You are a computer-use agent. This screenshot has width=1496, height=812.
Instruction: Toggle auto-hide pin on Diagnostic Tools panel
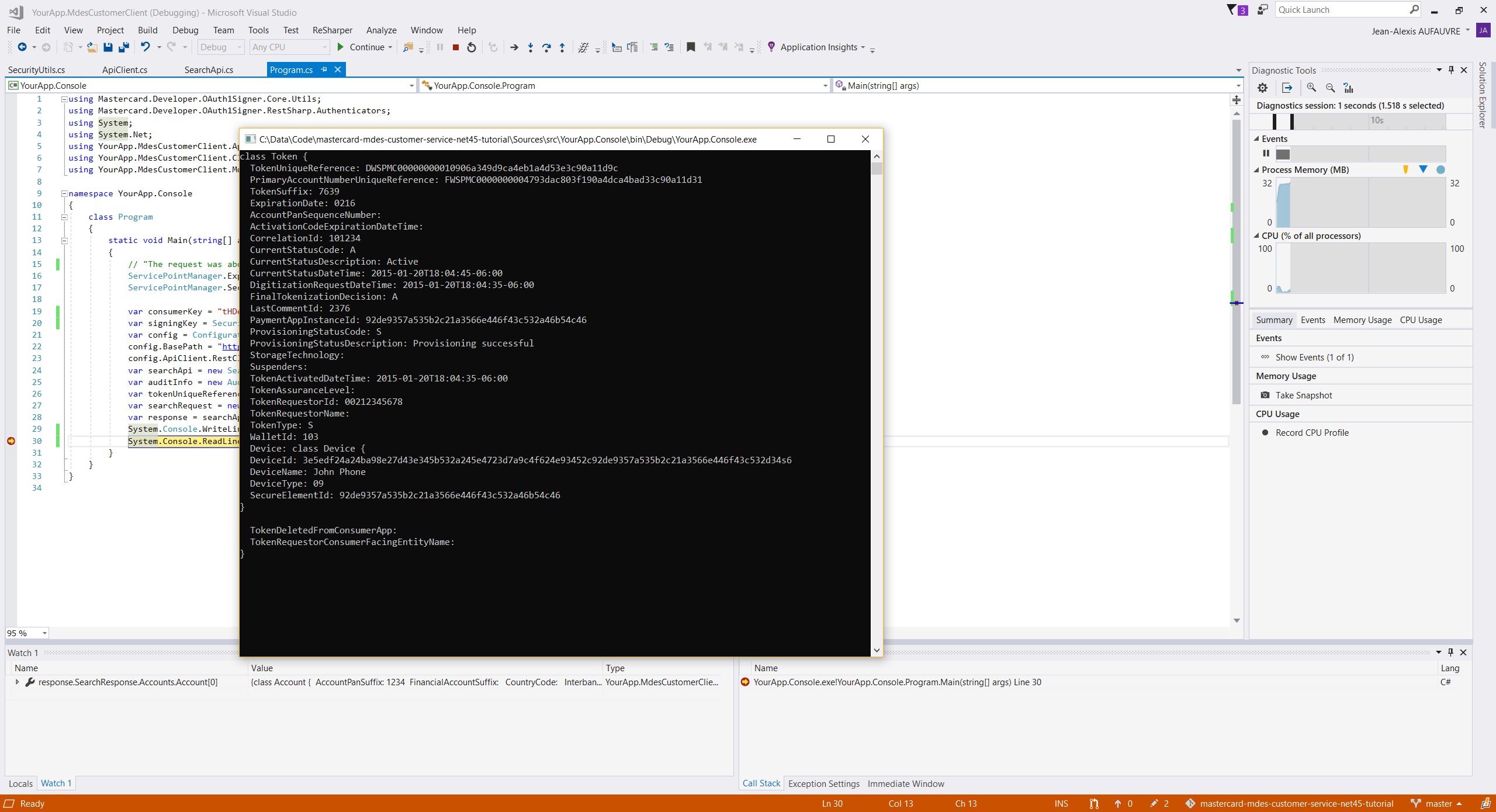click(x=1451, y=70)
